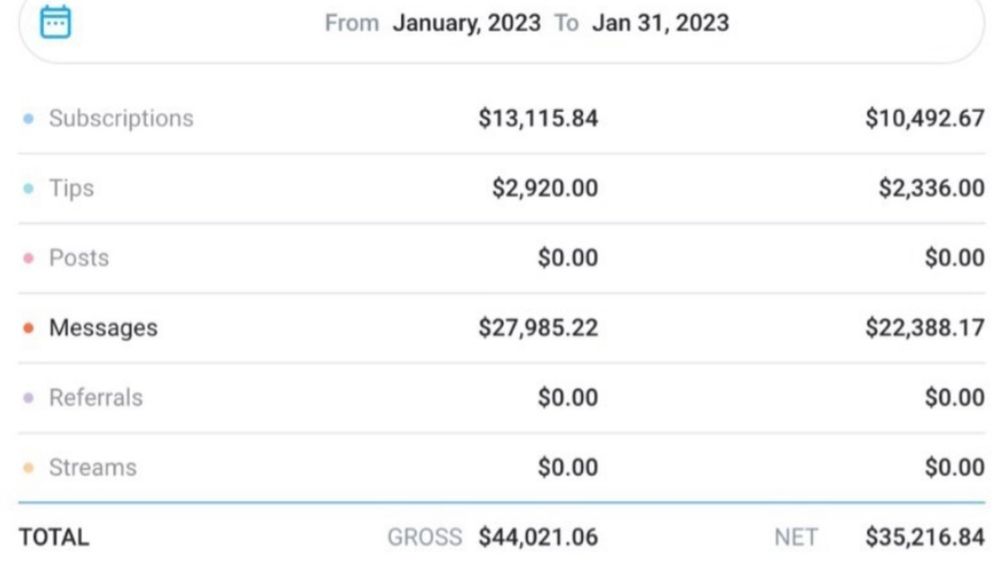Screen dimensions: 1000x562
Task: Click the yellow dot beside Streams
Action: 28,468
